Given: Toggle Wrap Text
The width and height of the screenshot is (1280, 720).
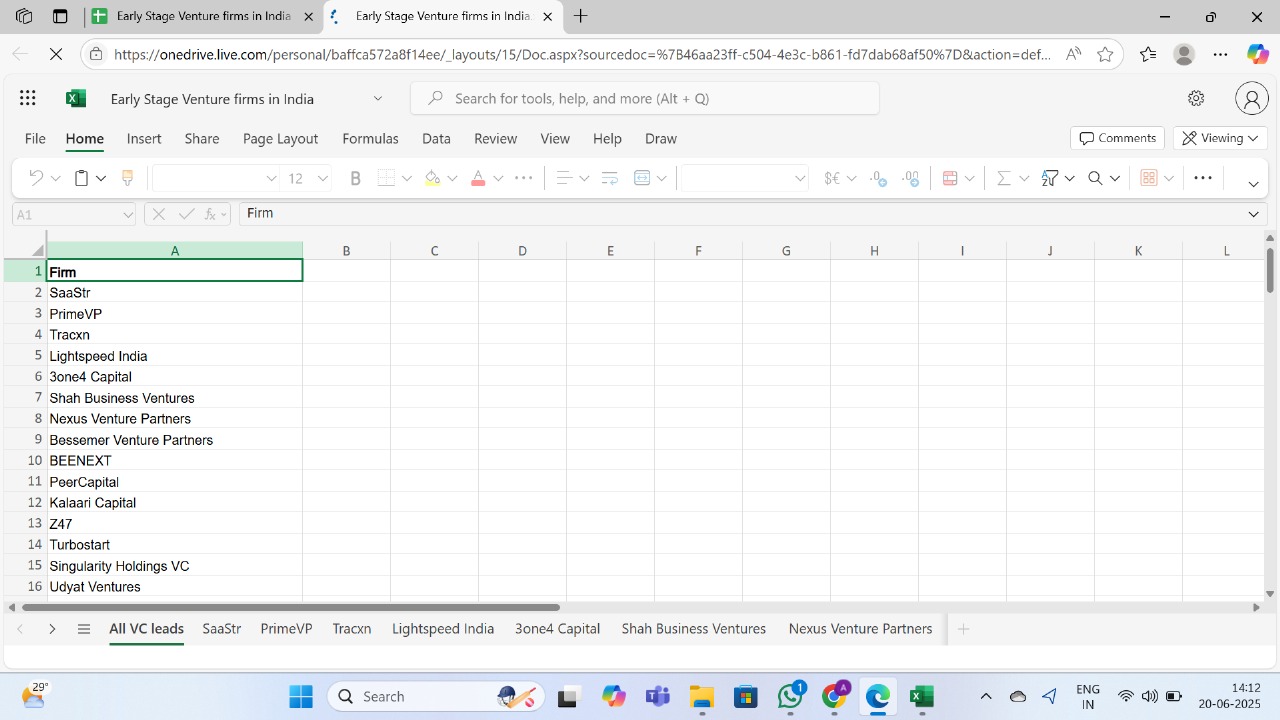Looking at the screenshot, I should pos(610,178).
